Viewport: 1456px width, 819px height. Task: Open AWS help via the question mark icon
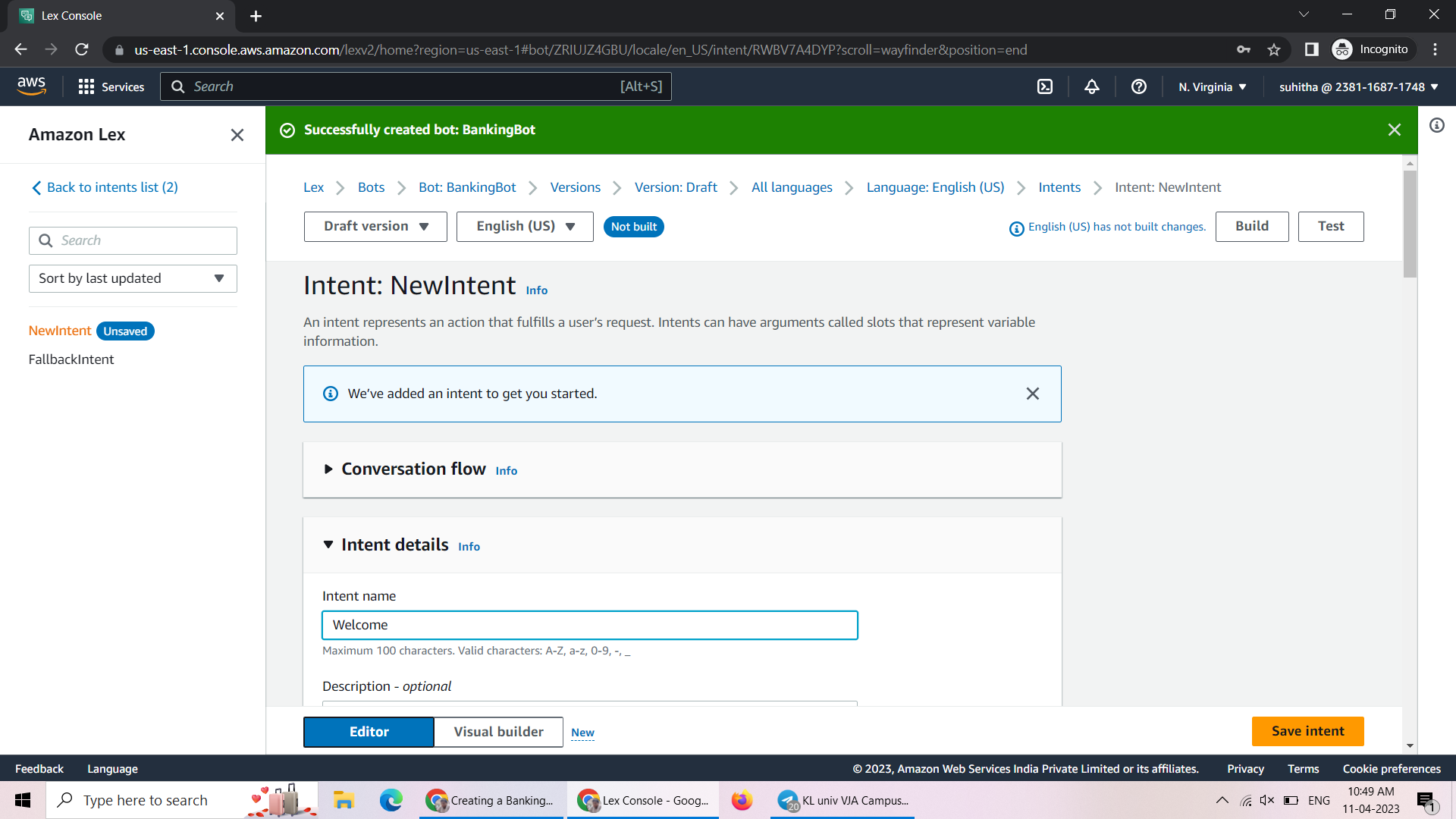(x=1138, y=86)
